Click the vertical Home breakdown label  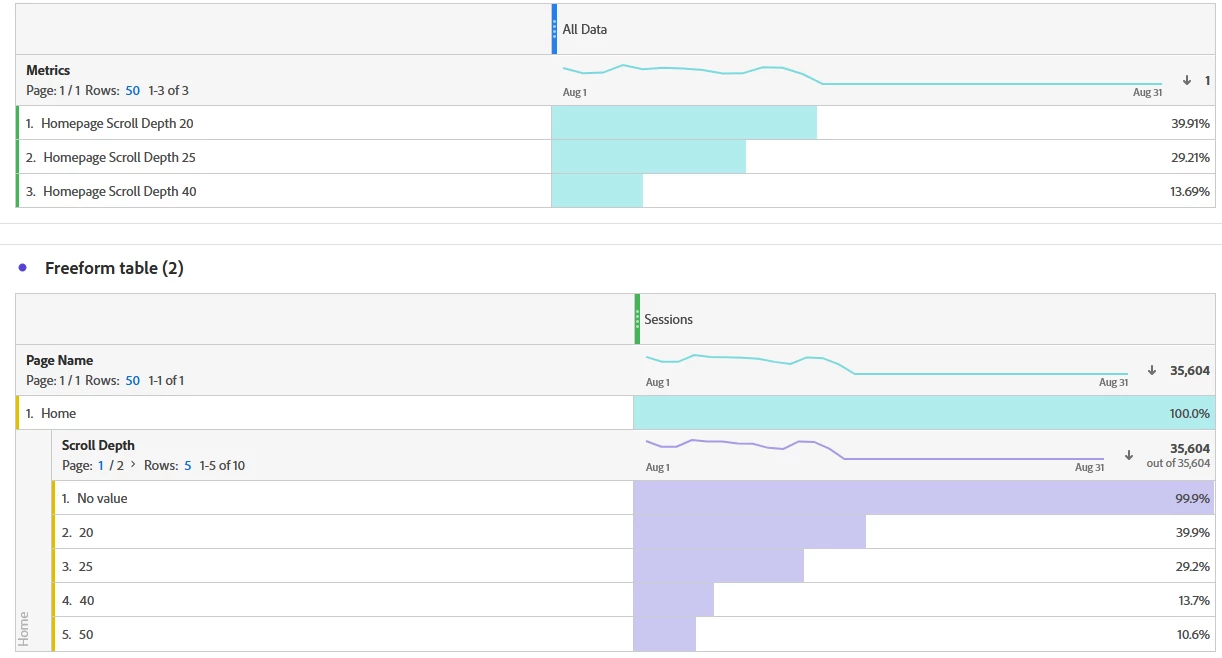24,628
